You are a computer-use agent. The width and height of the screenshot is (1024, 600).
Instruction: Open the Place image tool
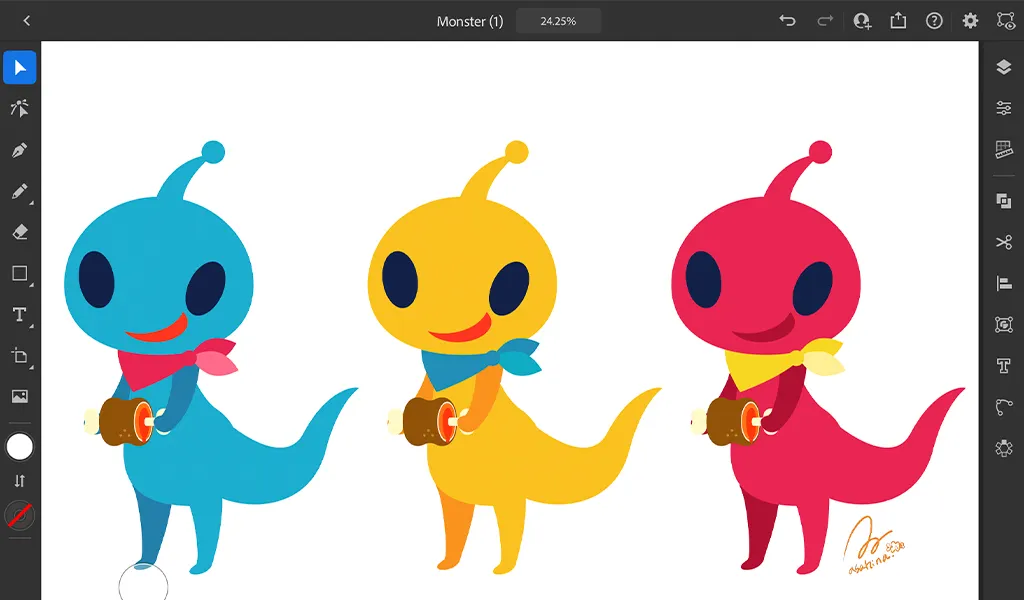click(x=20, y=396)
